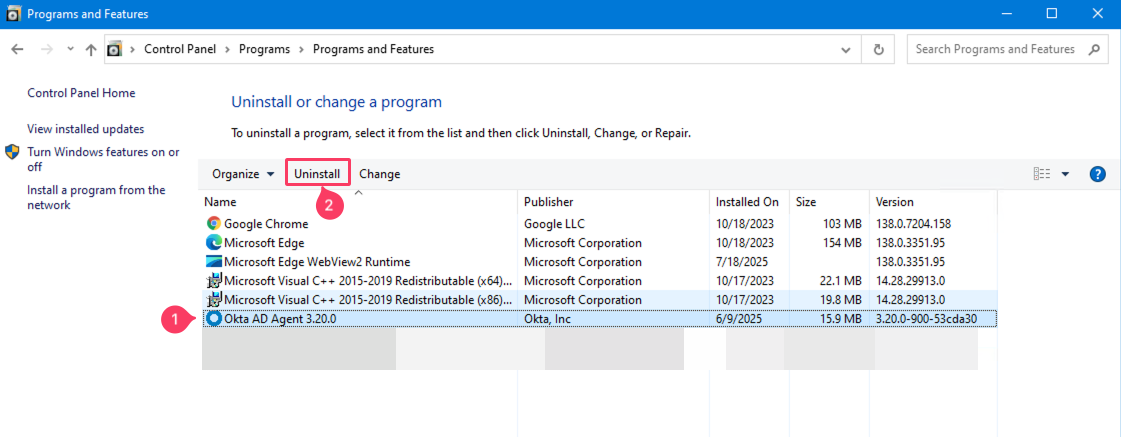Click the change view icon
Screen dimensions: 1121x437
point(1042,174)
